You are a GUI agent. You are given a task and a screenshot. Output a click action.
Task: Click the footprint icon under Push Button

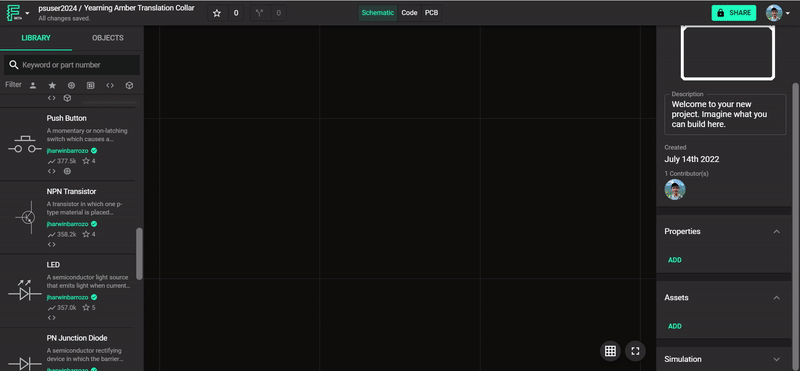(67, 171)
